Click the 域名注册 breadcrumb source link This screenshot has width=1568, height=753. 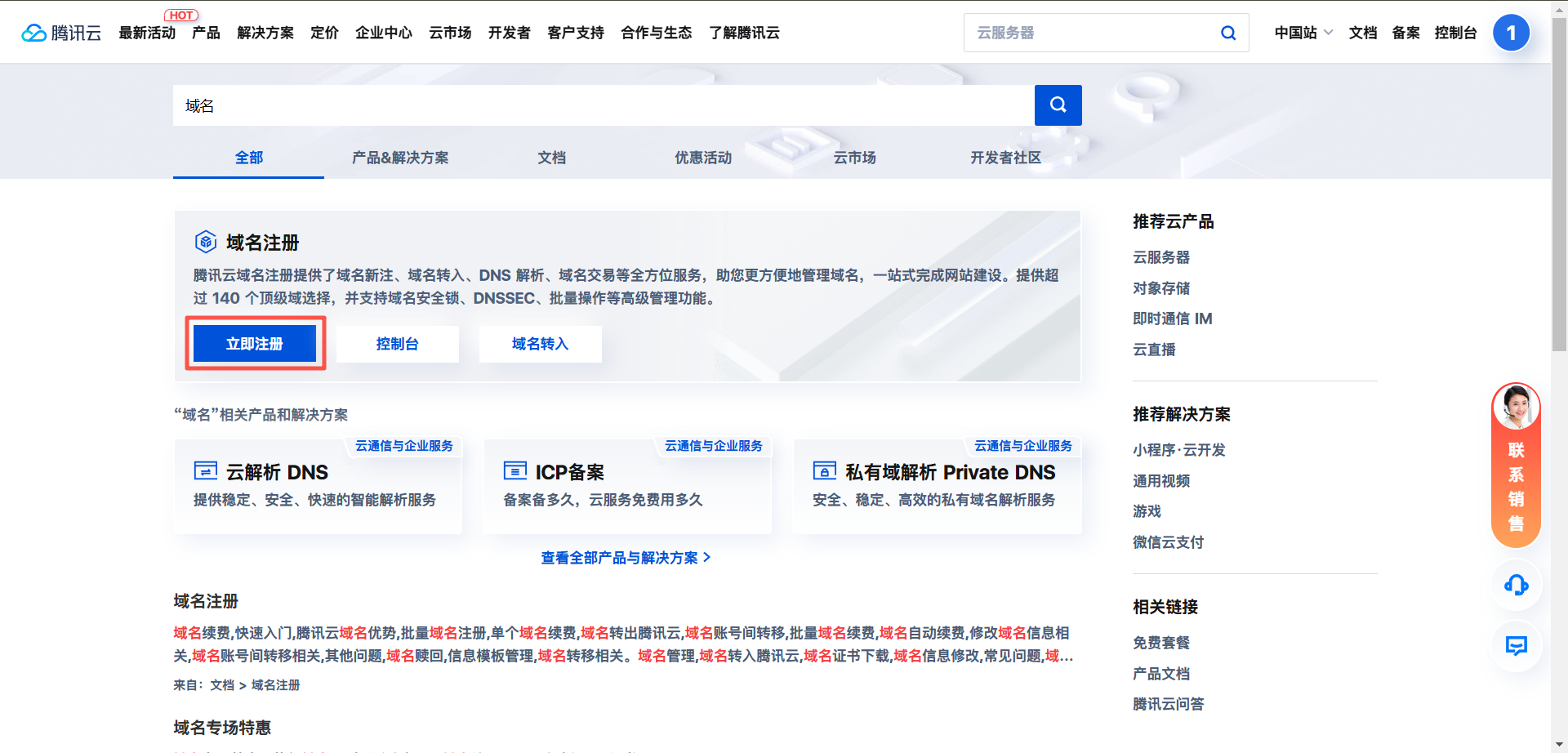tap(276, 685)
